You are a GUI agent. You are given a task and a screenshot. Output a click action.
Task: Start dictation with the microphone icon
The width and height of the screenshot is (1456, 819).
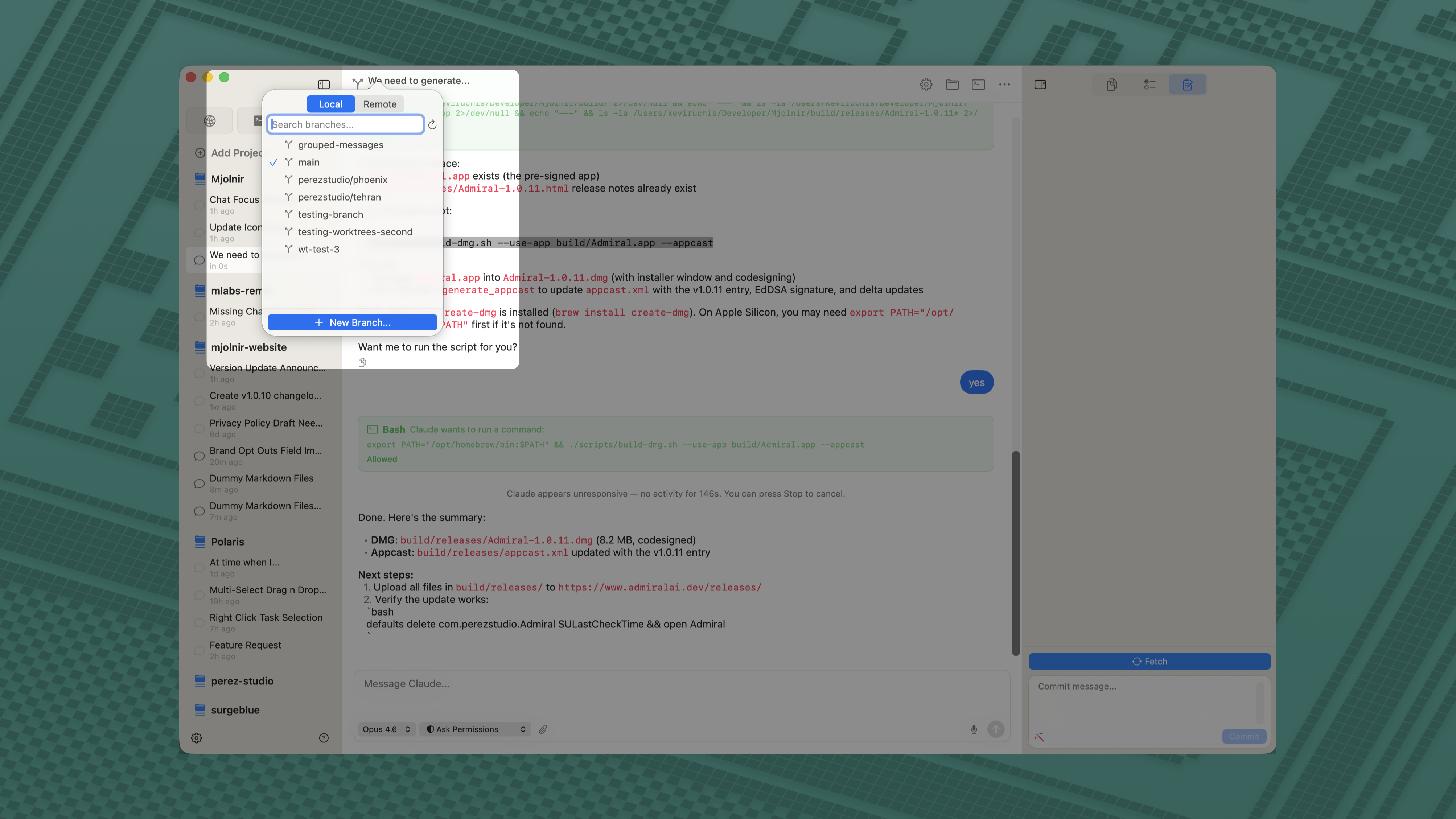[x=974, y=729]
